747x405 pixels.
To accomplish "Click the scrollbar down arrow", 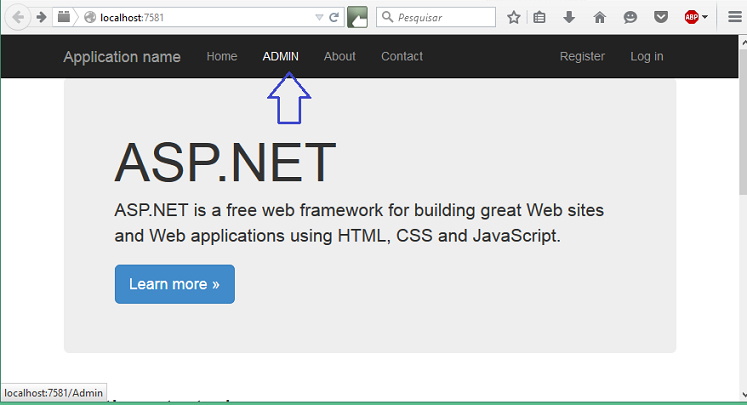I will click(743, 395).
